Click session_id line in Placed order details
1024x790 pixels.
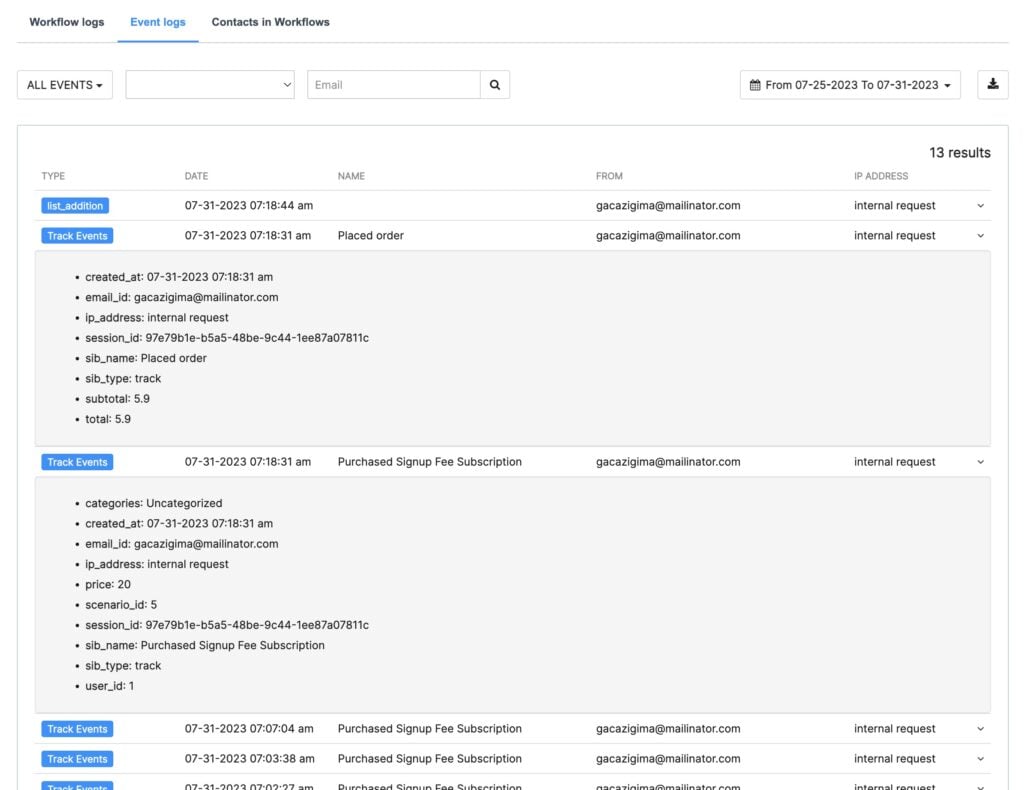[227, 338]
